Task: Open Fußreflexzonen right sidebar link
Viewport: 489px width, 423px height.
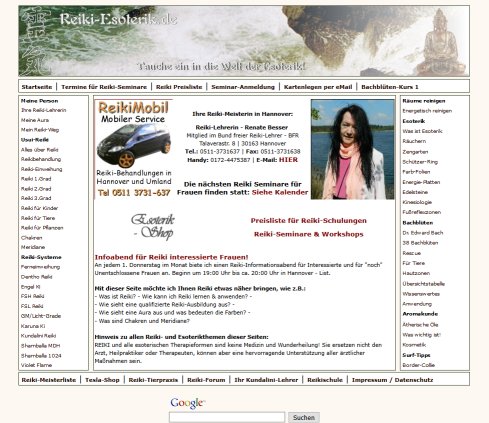Action: pyautogui.click(x=422, y=212)
